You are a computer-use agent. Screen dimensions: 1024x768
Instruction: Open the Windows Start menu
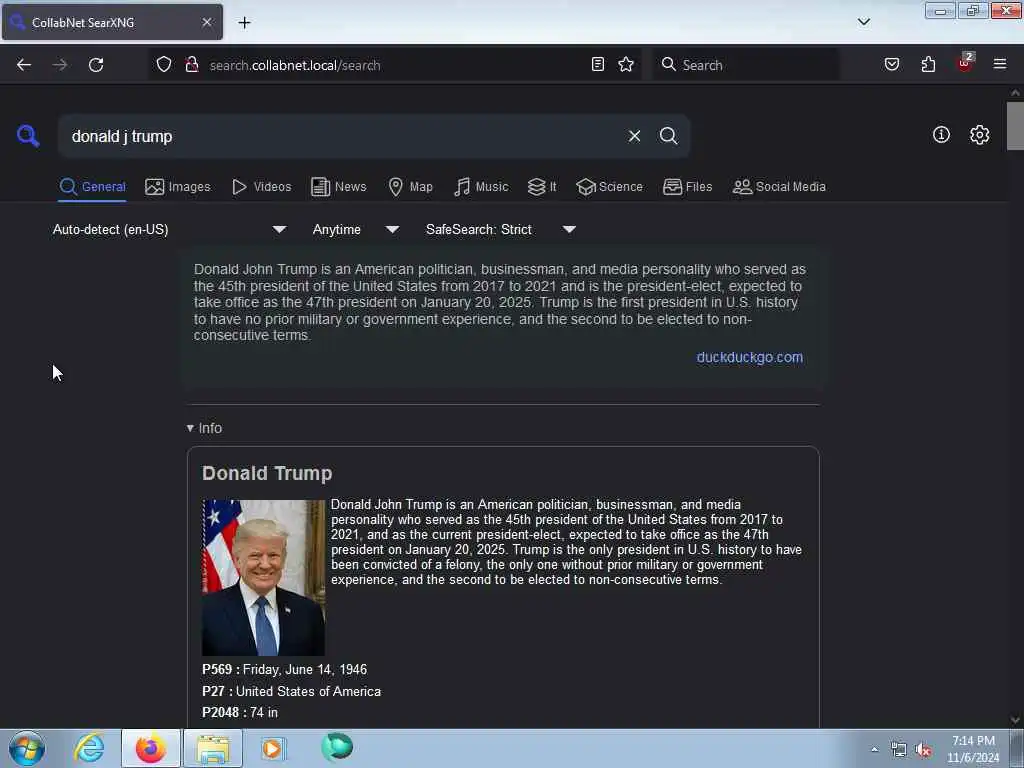click(x=26, y=748)
